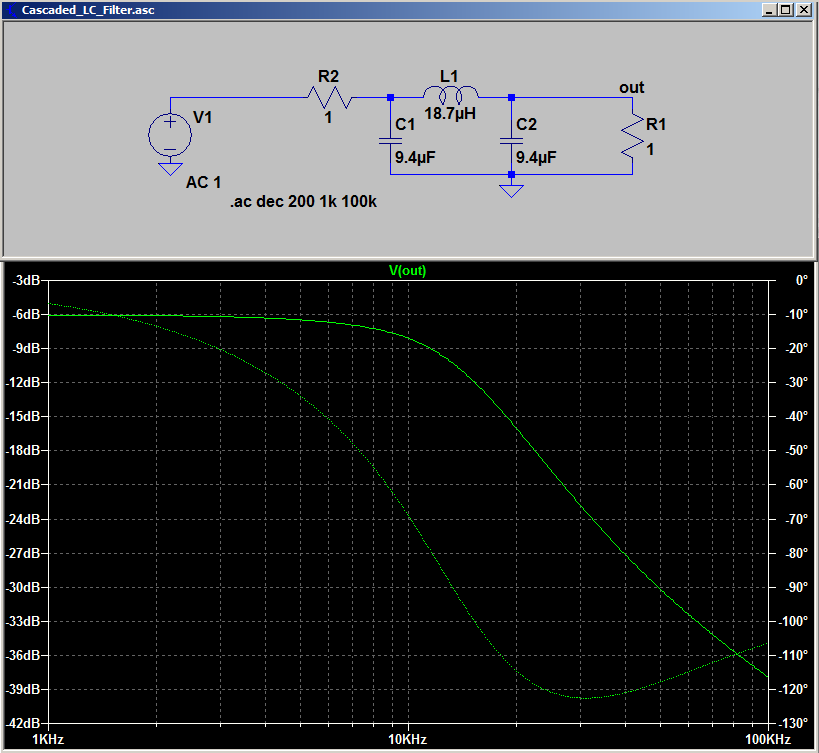Click the ground symbol below C2
This screenshot has width=819, height=753.
[x=511, y=191]
